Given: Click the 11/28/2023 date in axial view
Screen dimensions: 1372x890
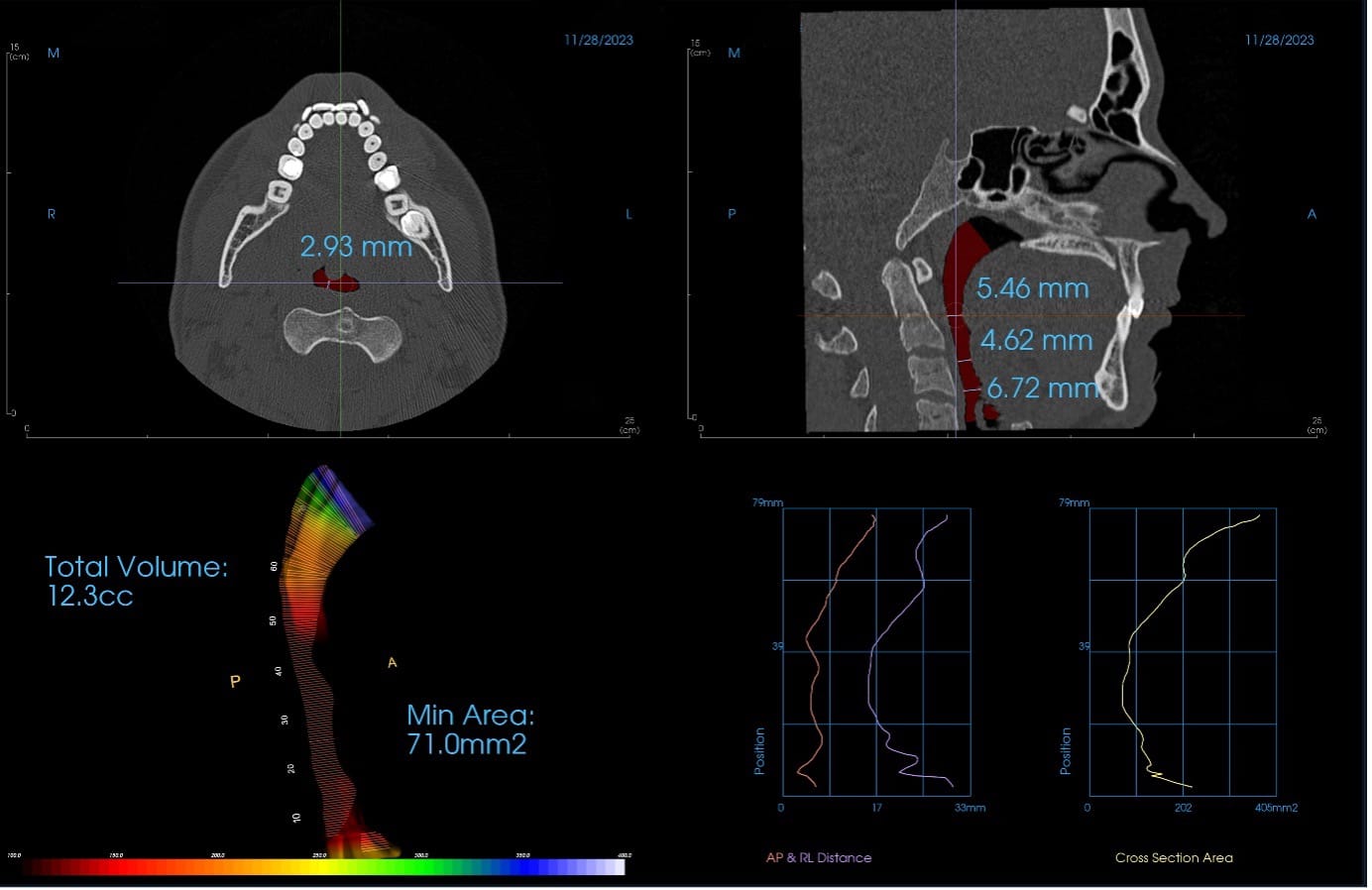Looking at the screenshot, I should (x=598, y=40).
